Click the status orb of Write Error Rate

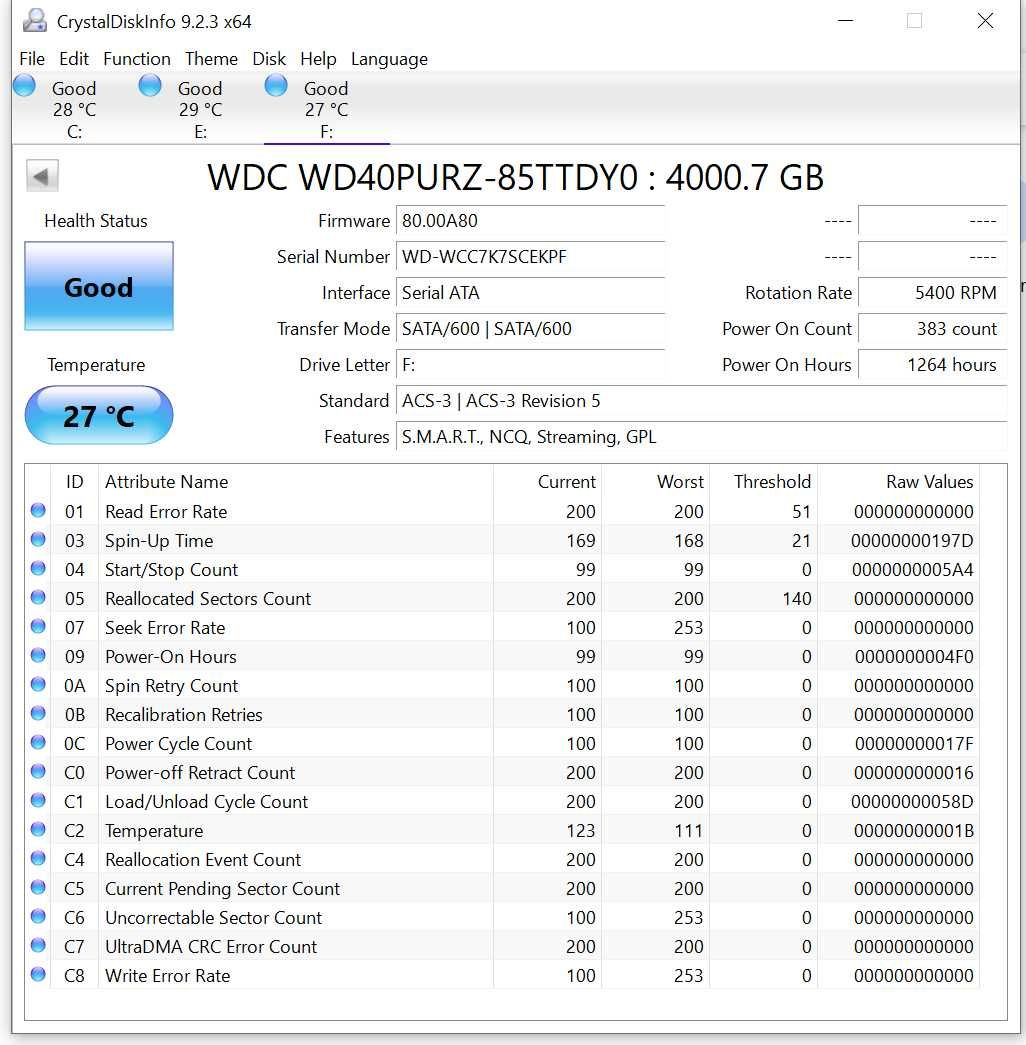point(38,974)
